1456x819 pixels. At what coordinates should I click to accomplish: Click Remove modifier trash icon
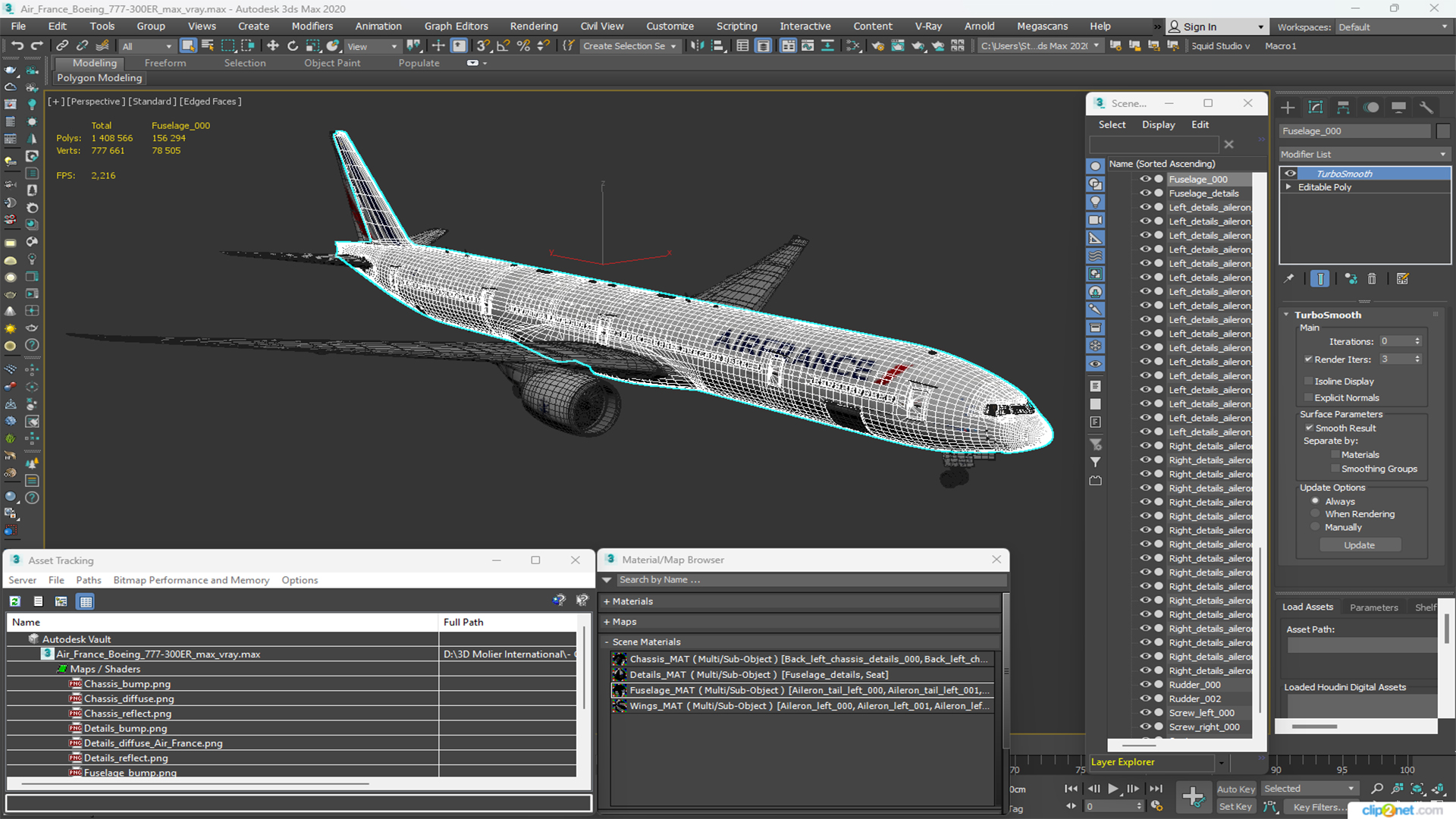click(1372, 279)
